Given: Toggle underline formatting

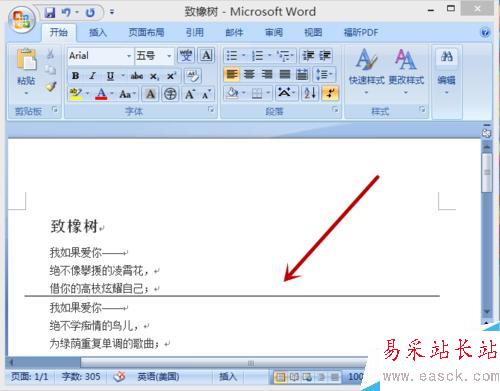Looking at the screenshot, I should (x=110, y=76).
